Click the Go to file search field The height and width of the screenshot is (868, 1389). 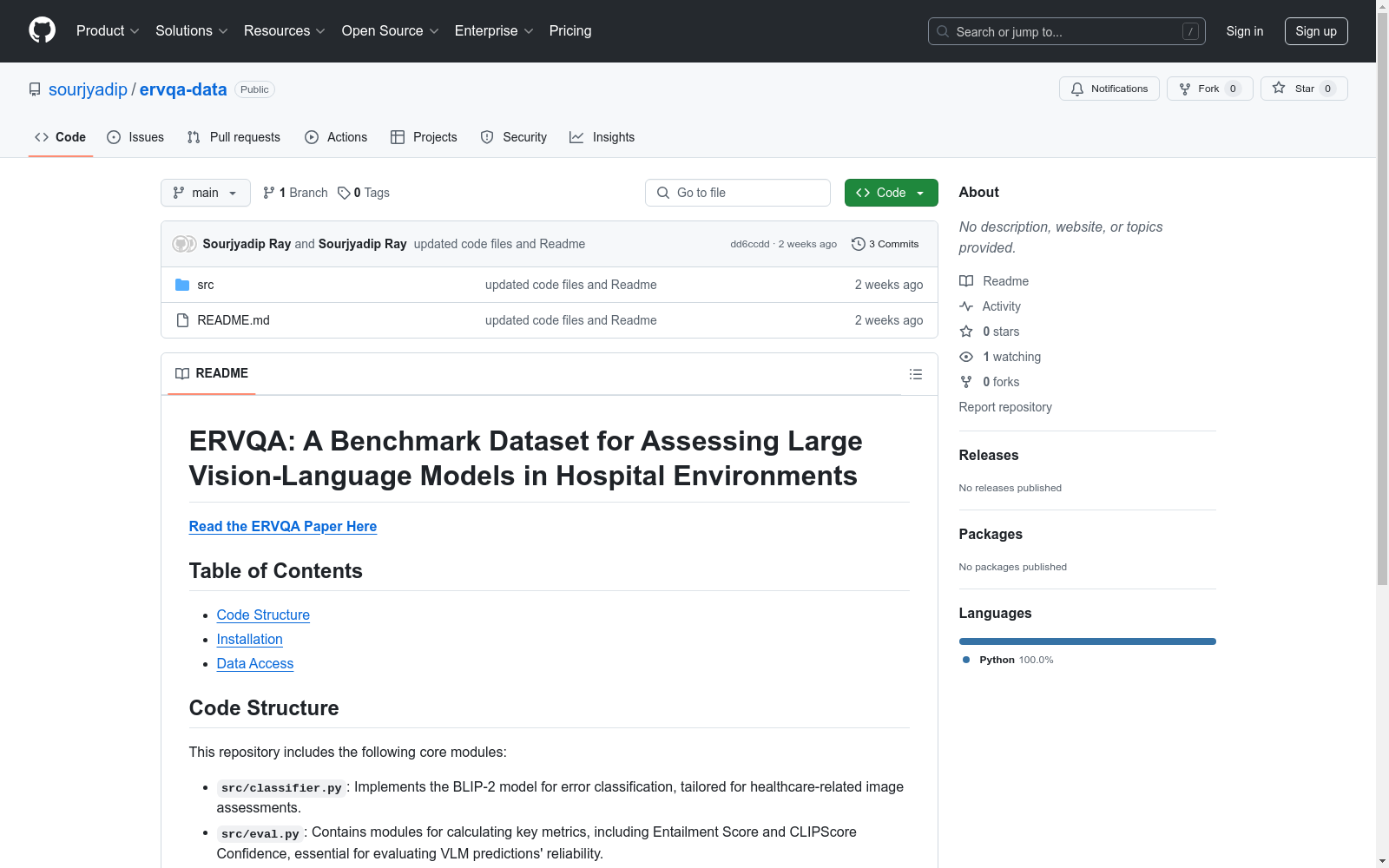[738, 193]
